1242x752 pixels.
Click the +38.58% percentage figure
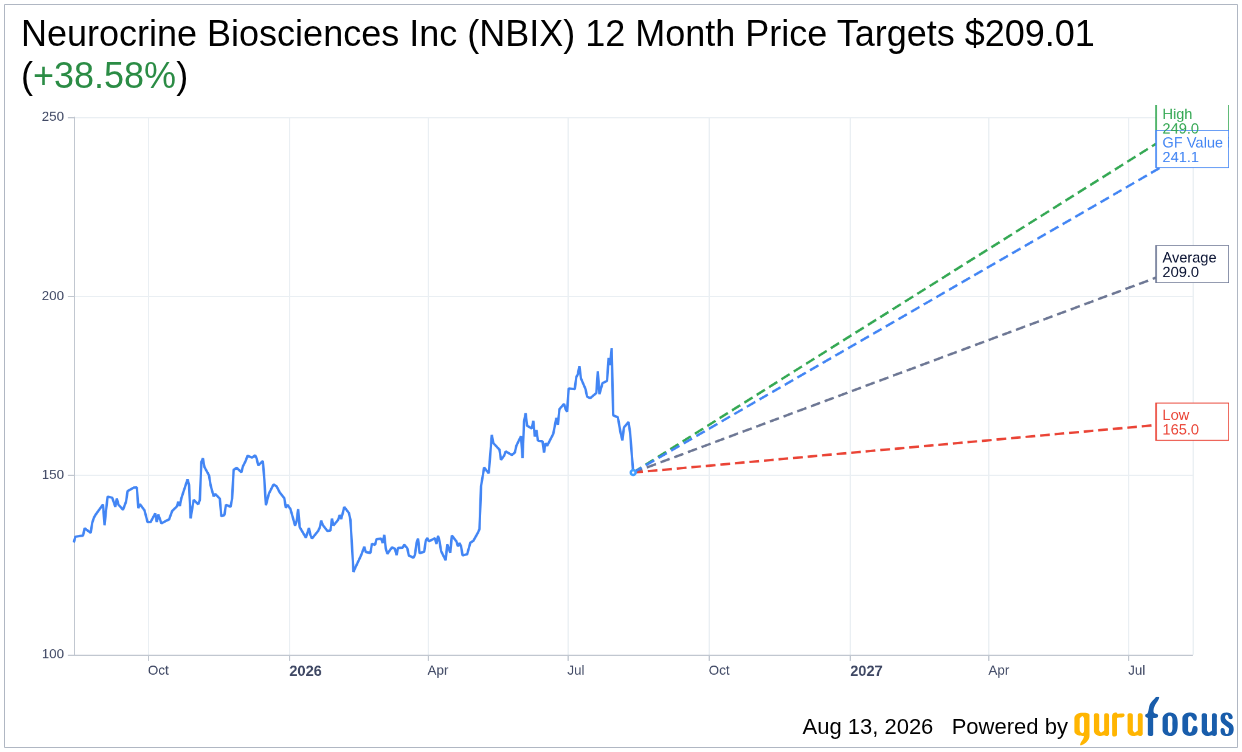[105, 77]
